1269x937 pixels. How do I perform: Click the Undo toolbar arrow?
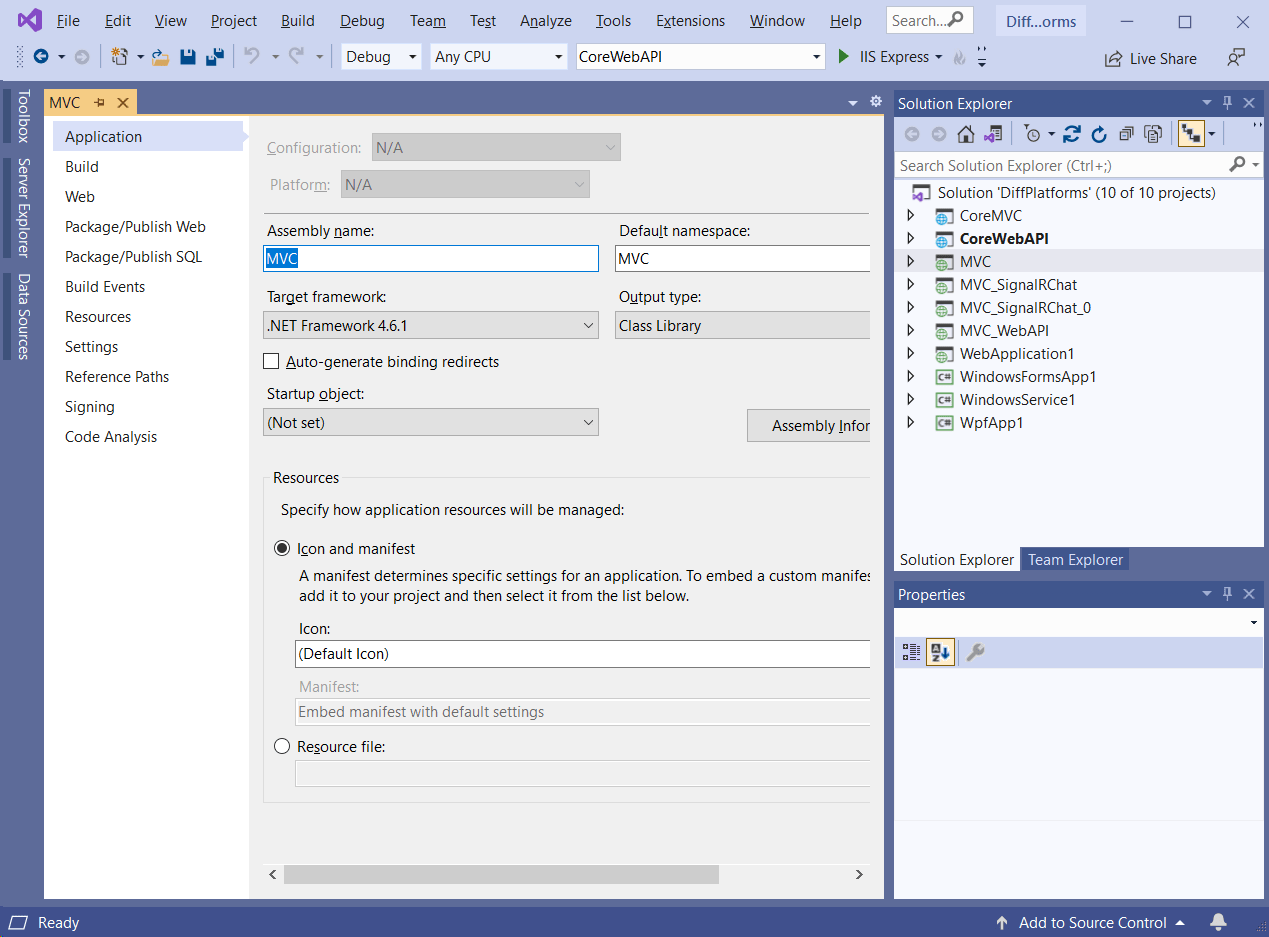click(x=252, y=57)
